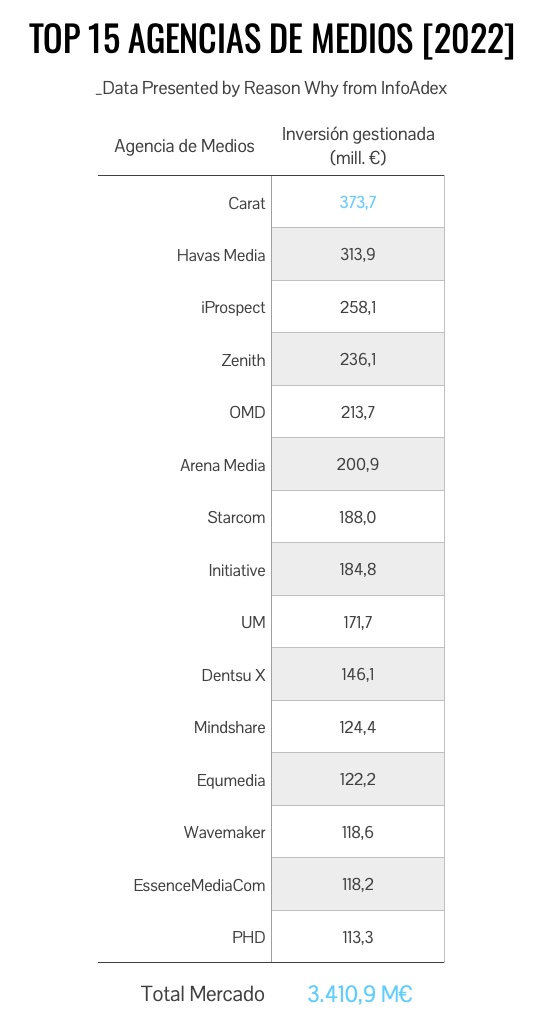Click the Total Mercado 3.410,9 M€ figure

tap(360, 994)
